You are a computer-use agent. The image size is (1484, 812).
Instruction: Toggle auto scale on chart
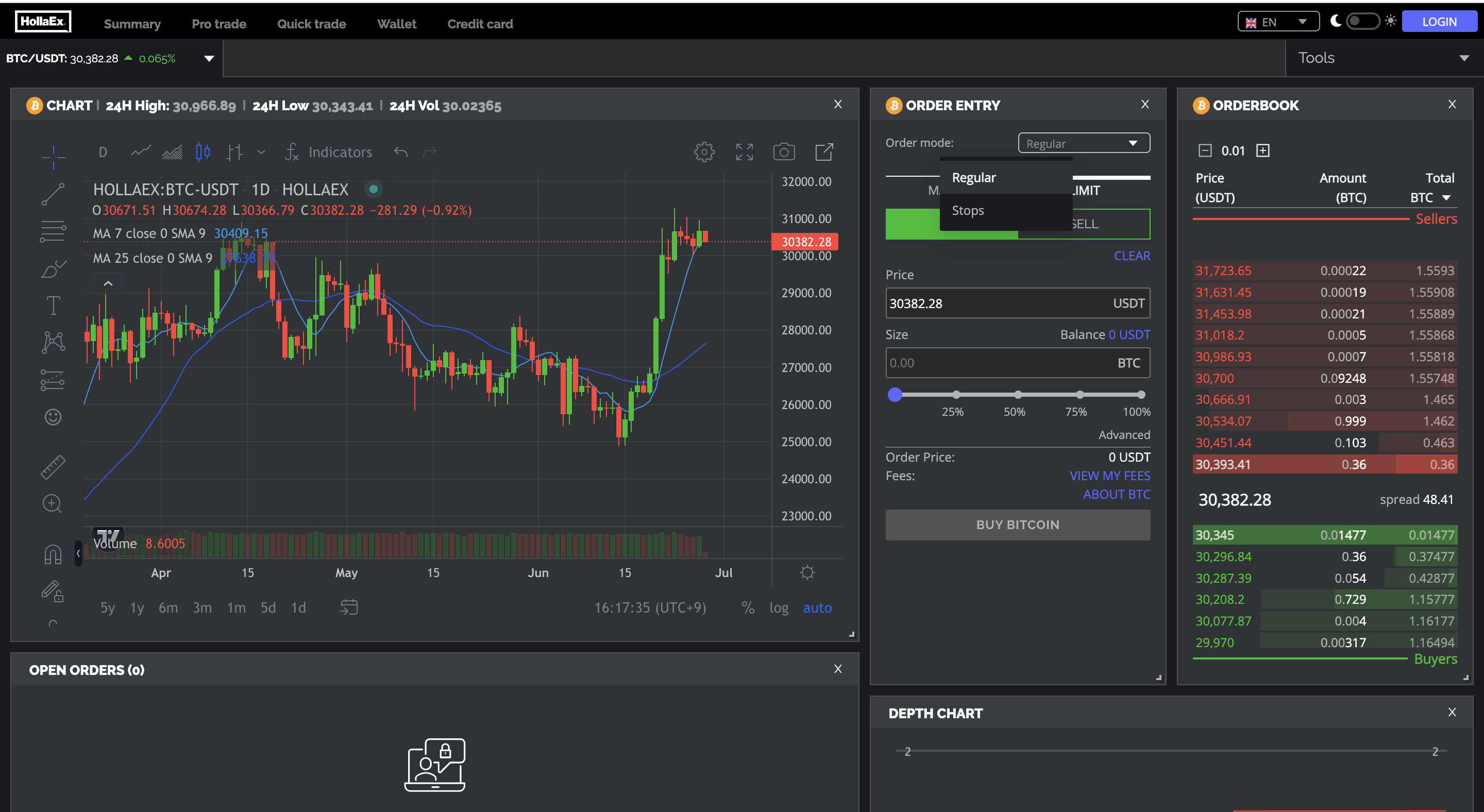(x=817, y=607)
